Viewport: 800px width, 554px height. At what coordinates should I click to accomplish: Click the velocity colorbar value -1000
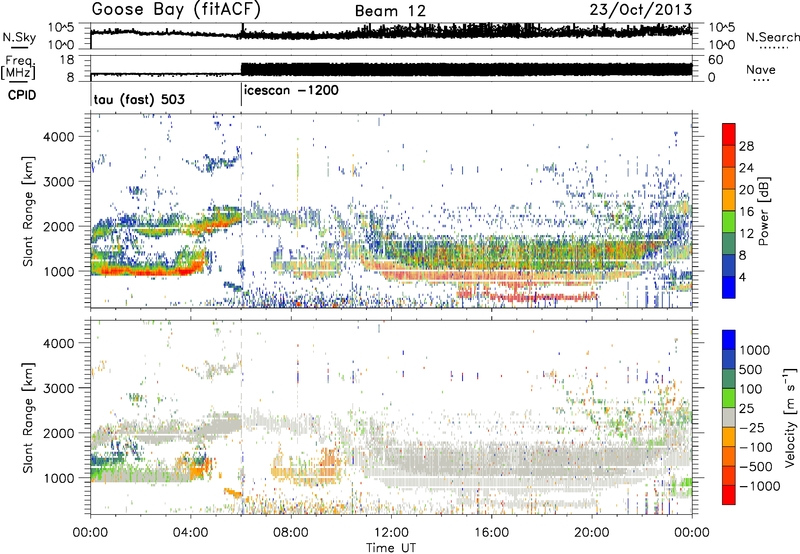point(760,486)
